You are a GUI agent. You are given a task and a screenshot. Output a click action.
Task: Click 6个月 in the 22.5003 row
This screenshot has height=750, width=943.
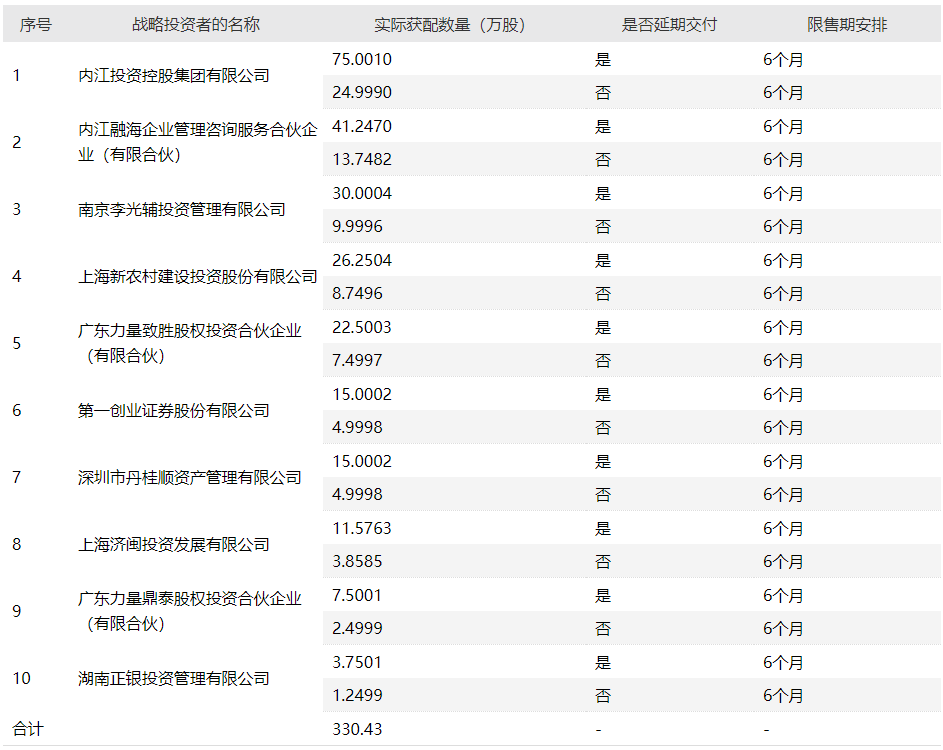(x=783, y=328)
